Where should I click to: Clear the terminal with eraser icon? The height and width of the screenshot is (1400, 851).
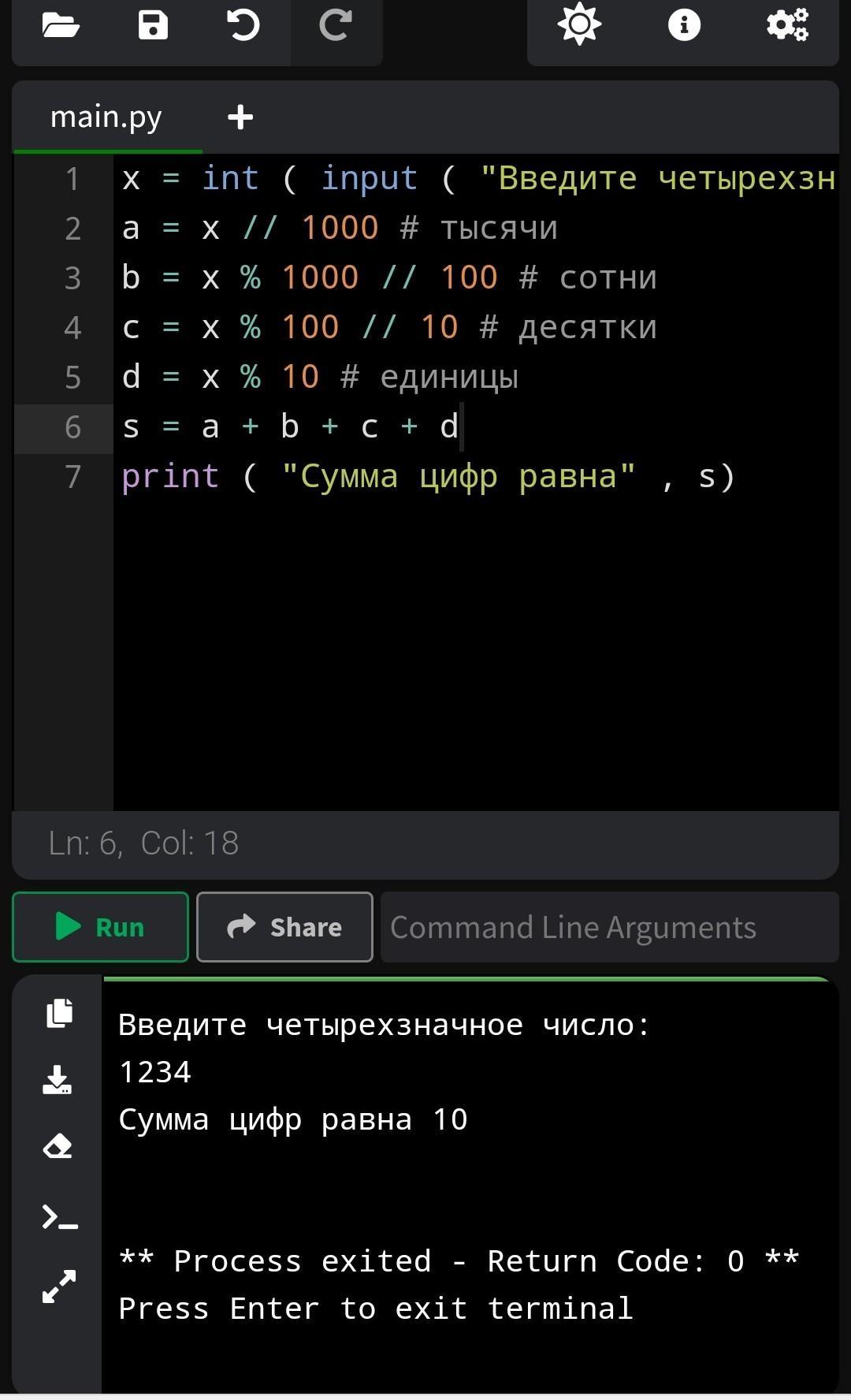58,1147
